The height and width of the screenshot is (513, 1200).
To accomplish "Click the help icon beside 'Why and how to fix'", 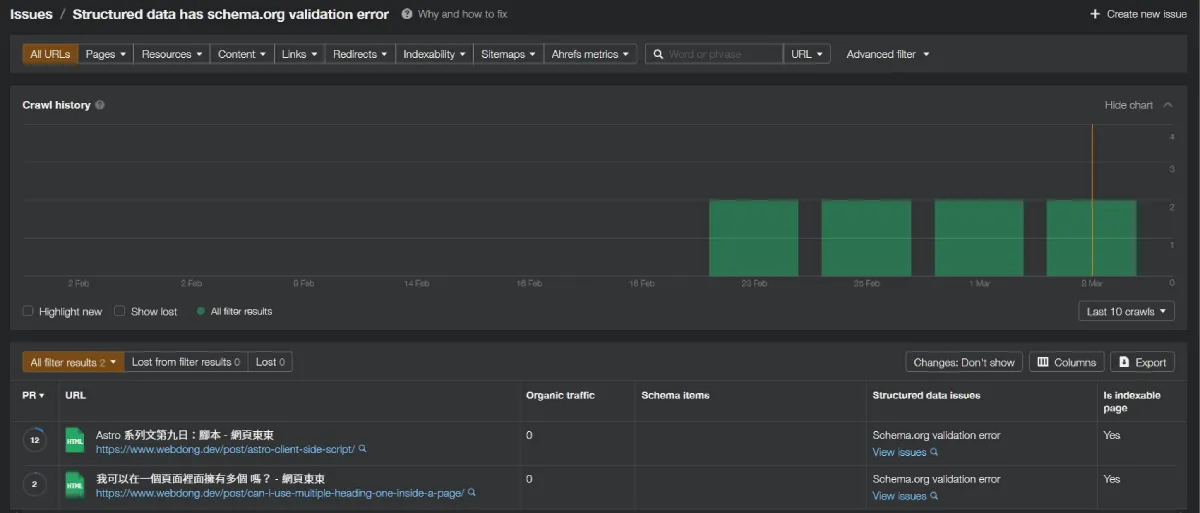I will (407, 14).
